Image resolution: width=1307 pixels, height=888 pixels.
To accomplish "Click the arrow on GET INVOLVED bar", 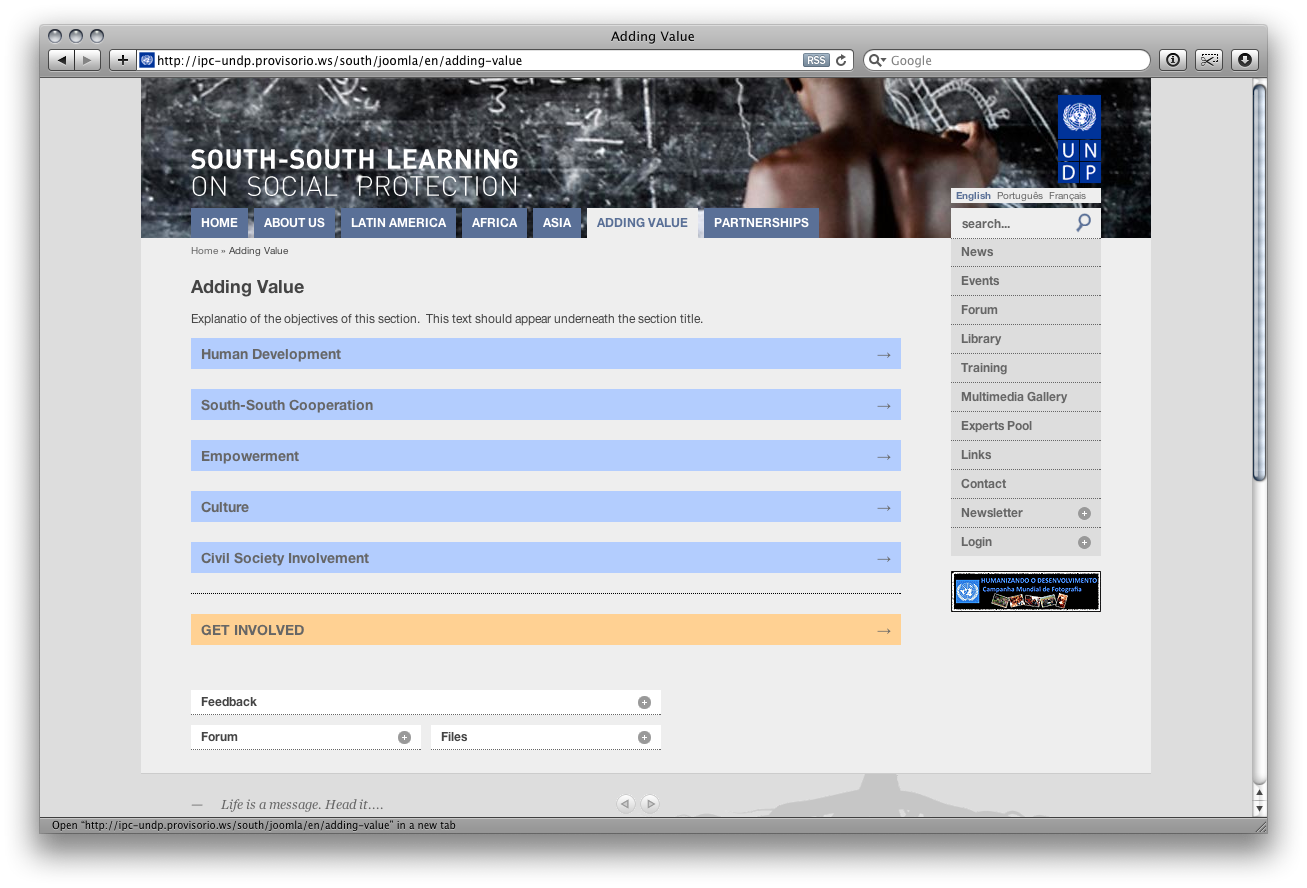I will 883,630.
